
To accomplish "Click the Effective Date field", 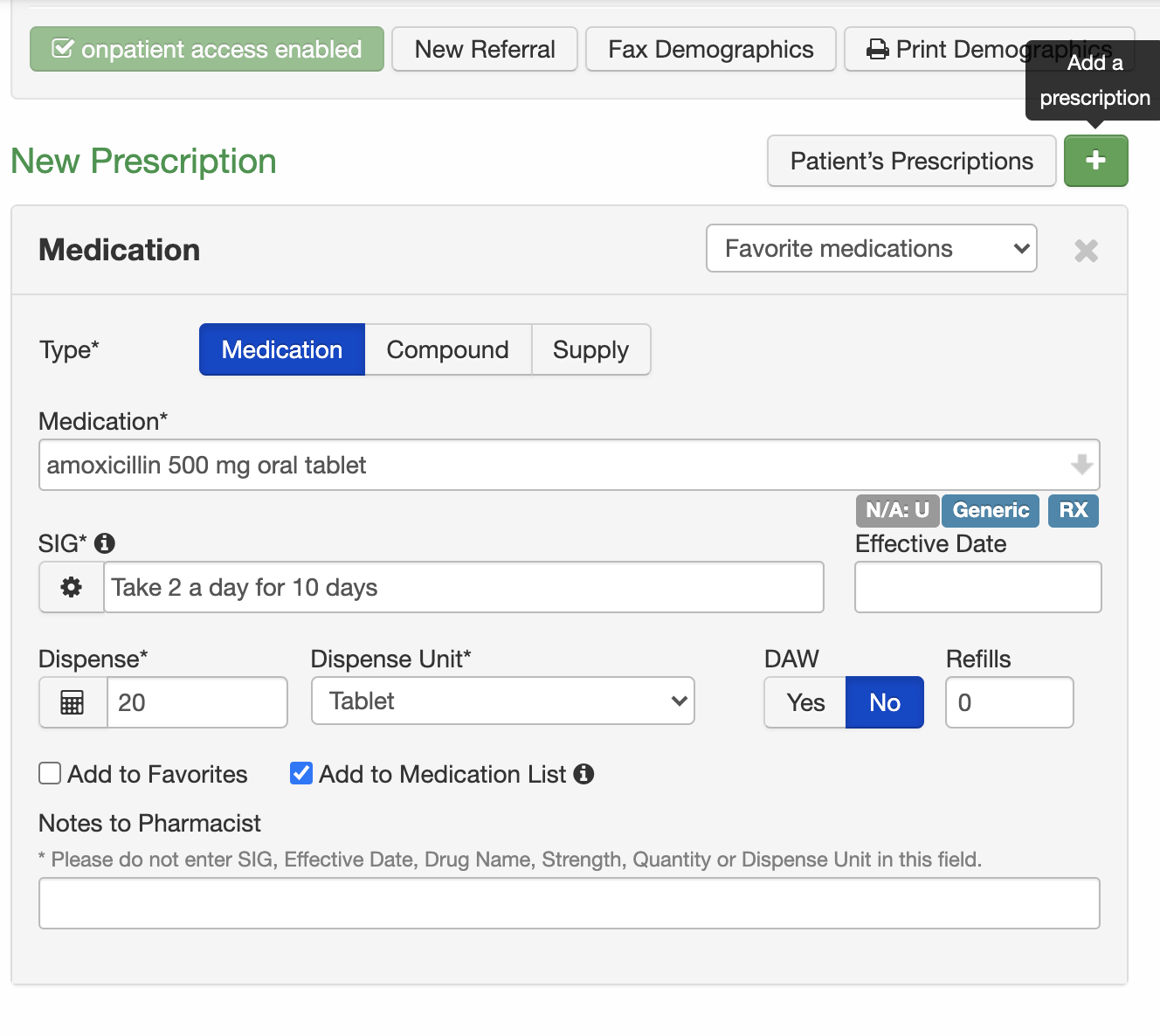I will click(978, 587).
